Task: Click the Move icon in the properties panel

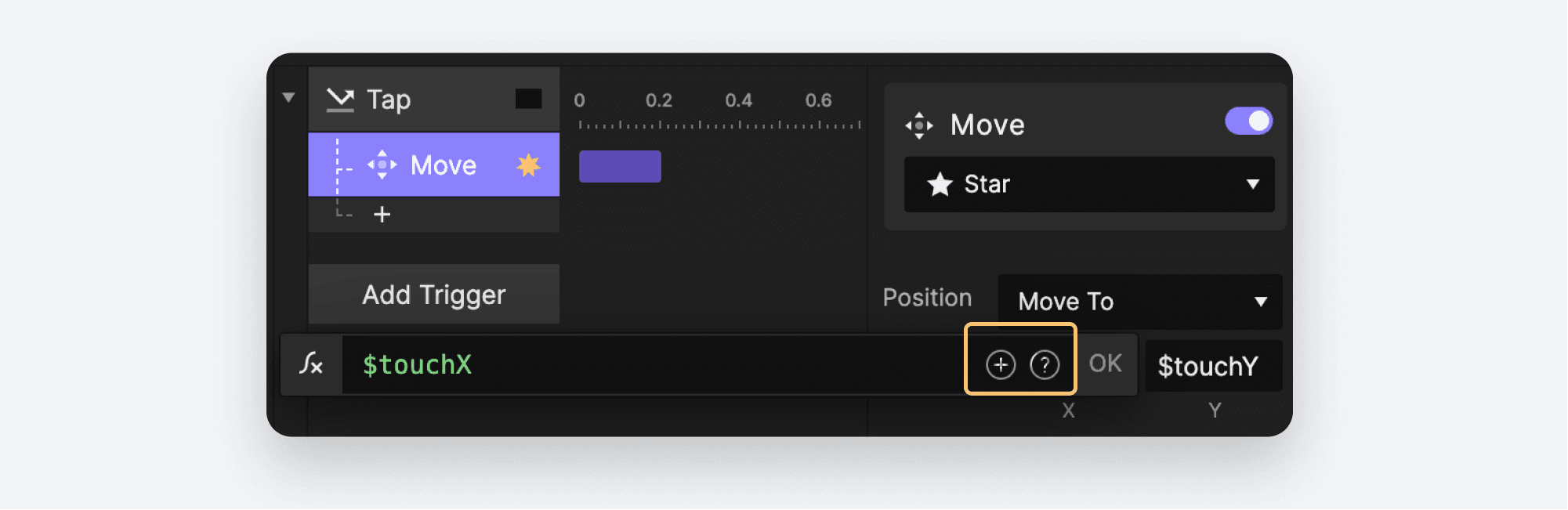Action: [918, 124]
